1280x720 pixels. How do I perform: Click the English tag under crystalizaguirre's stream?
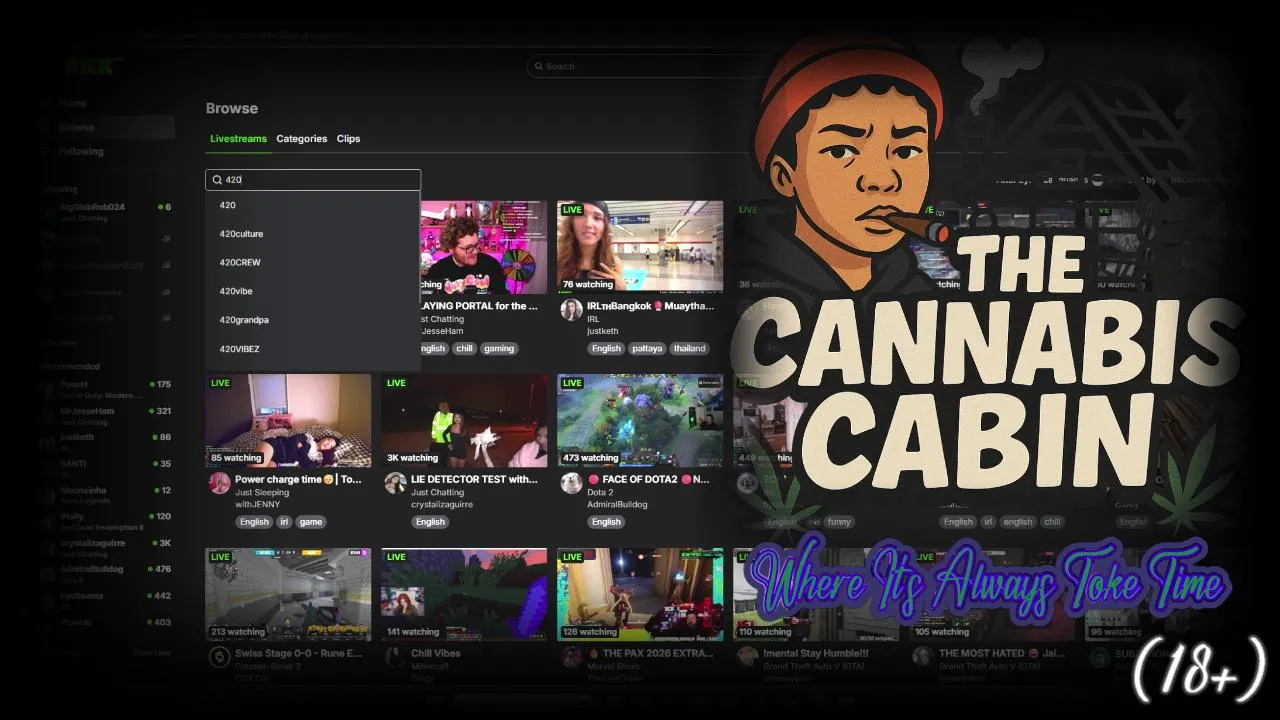point(430,522)
